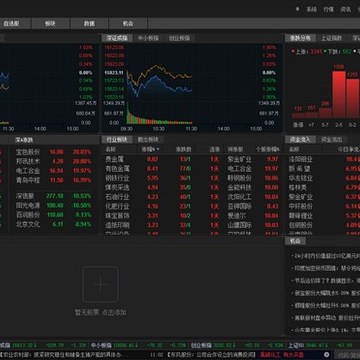
Task: Open news item starting 24小时内
Action: tap(326, 256)
